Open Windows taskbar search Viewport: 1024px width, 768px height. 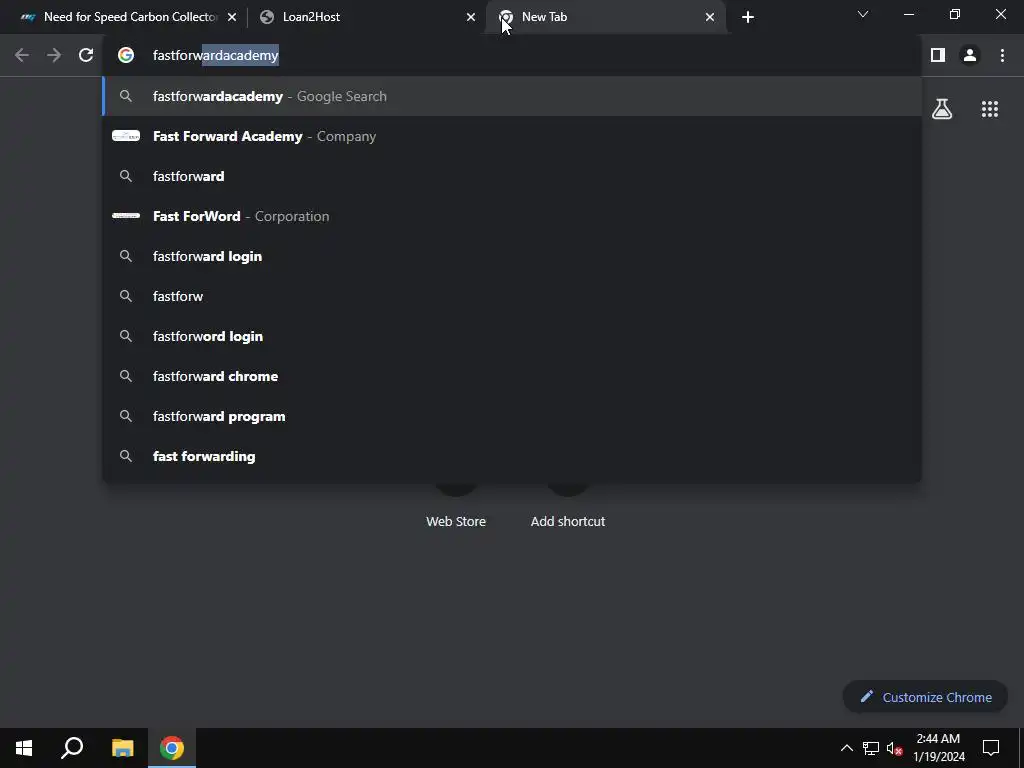pyautogui.click(x=72, y=748)
